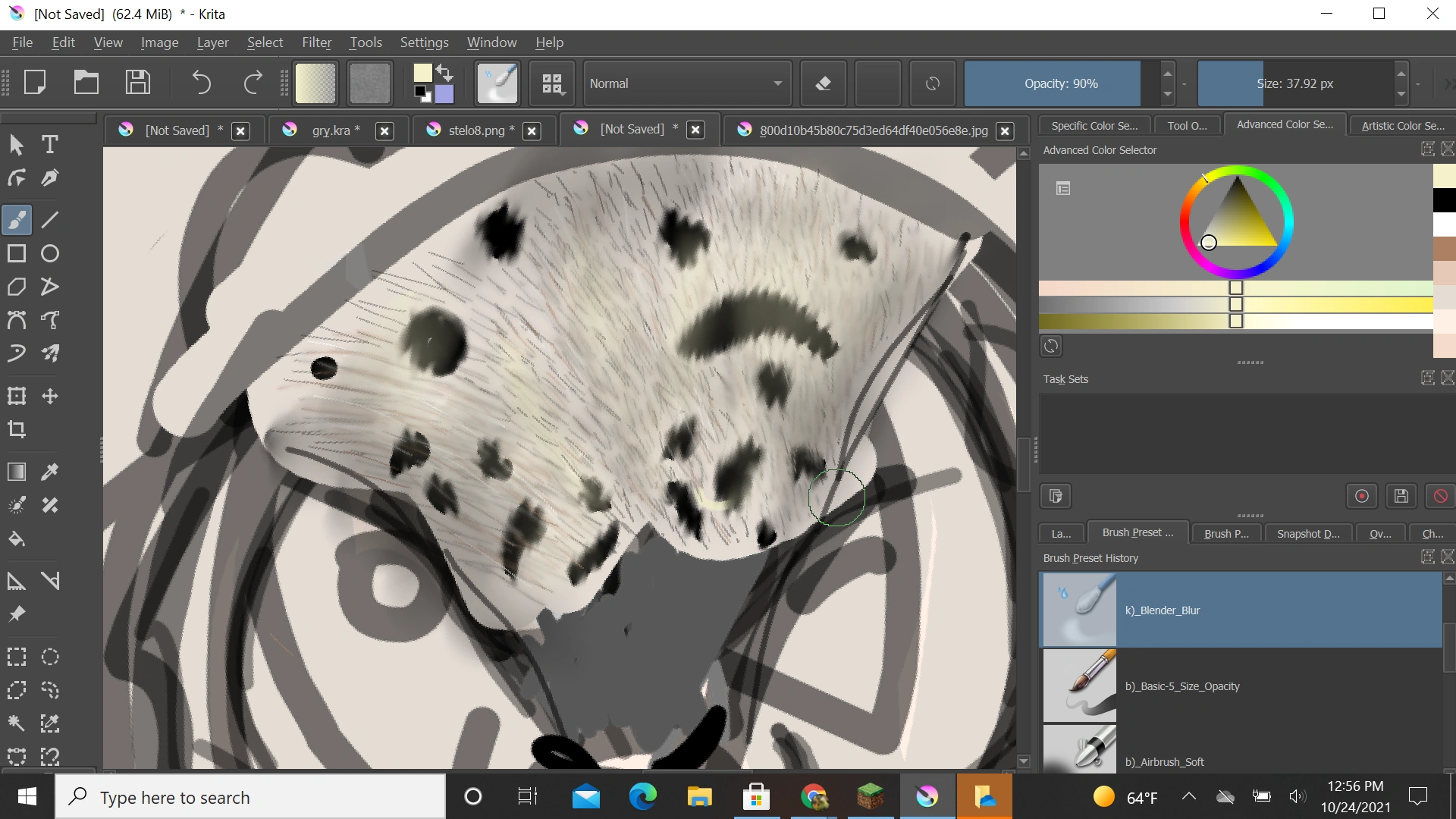
Task: Select the Elliptical Selection tool
Action: (50, 657)
